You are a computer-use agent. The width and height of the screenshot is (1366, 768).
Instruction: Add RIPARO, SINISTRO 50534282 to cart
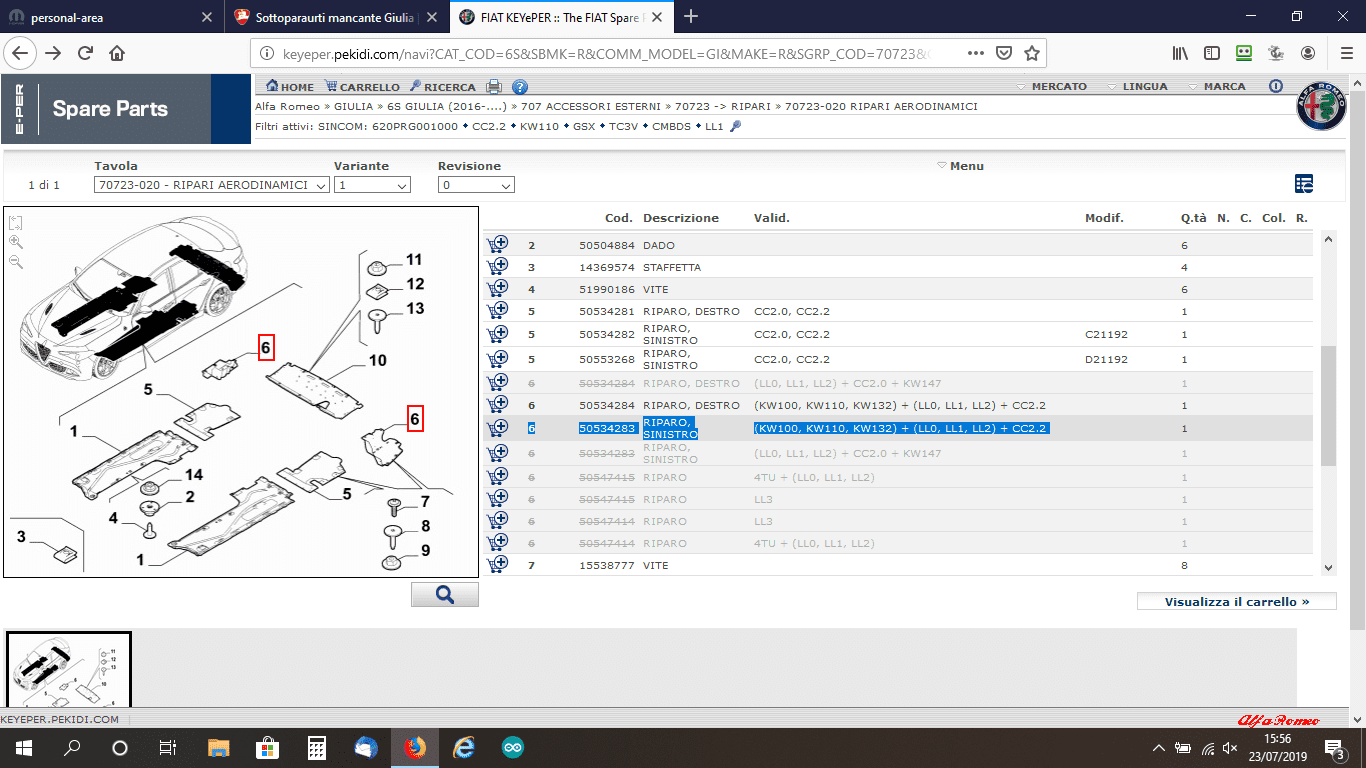pyautogui.click(x=497, y=333)
